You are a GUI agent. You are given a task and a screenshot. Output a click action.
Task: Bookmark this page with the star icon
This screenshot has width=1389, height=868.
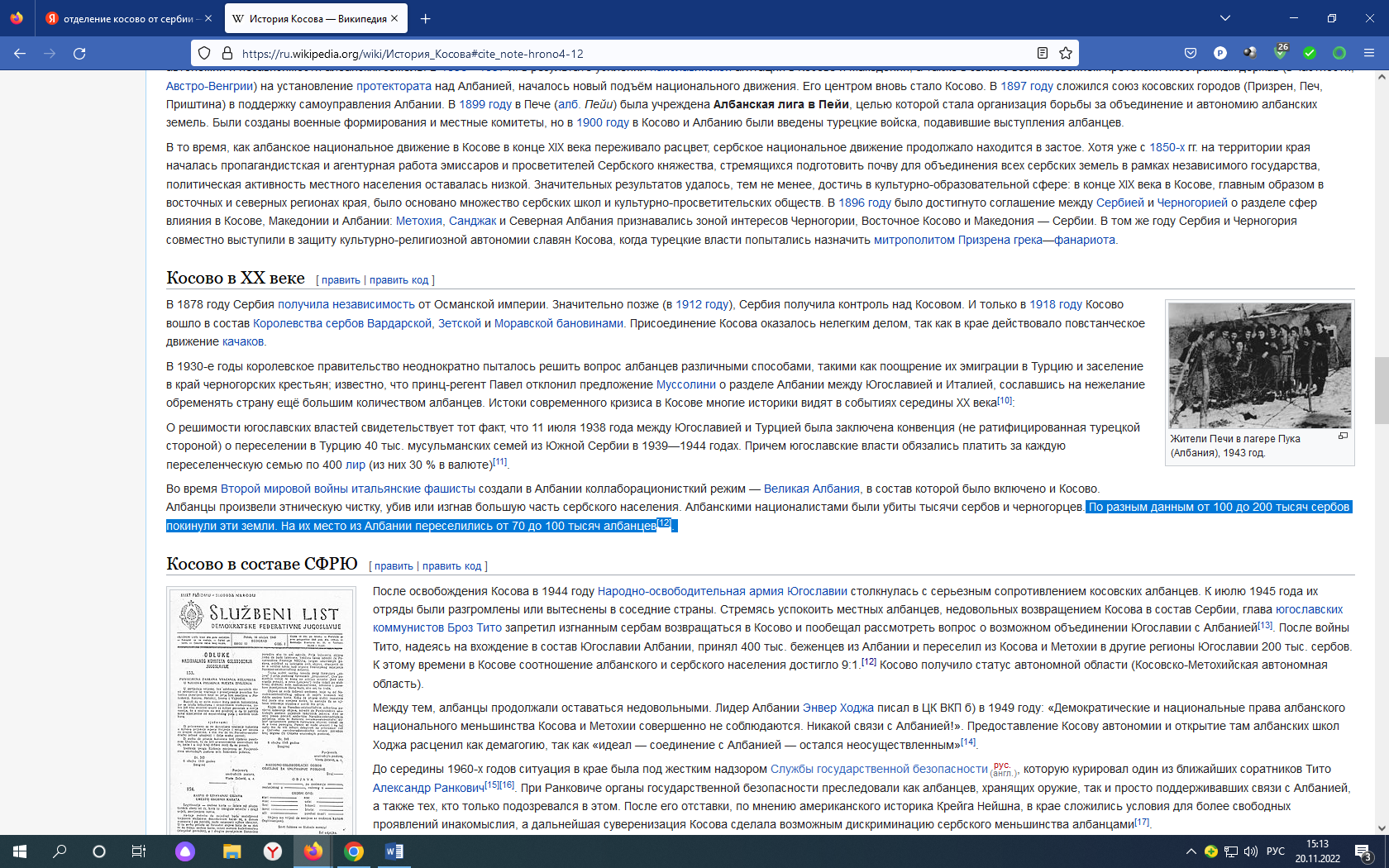pos(1066,53)
